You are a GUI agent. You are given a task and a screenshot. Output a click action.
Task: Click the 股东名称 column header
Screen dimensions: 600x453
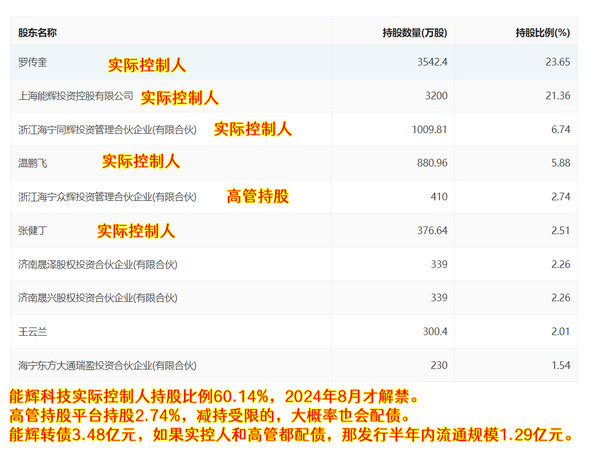[x=37, y=33]
